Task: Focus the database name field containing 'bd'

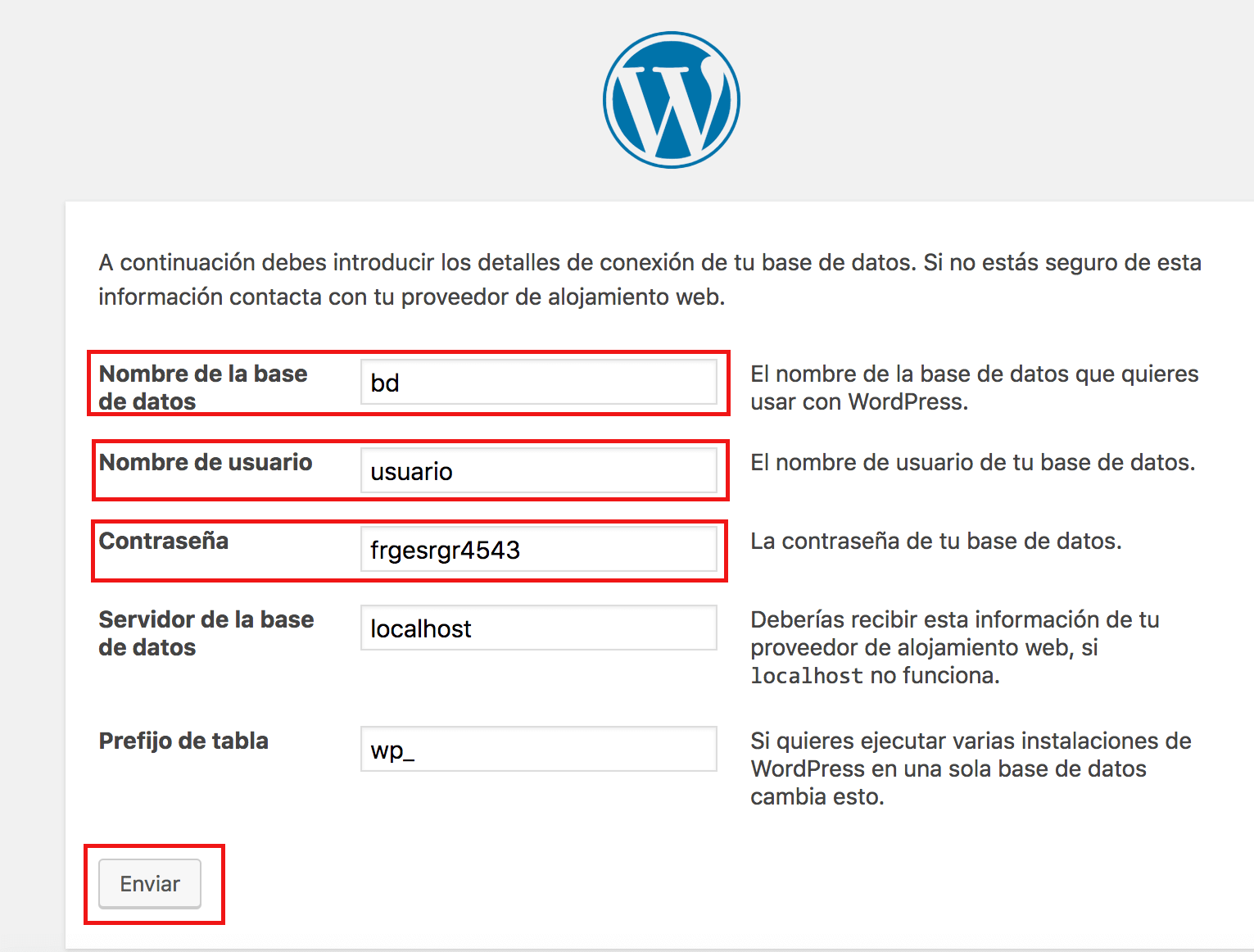Action: coord(538,383)
